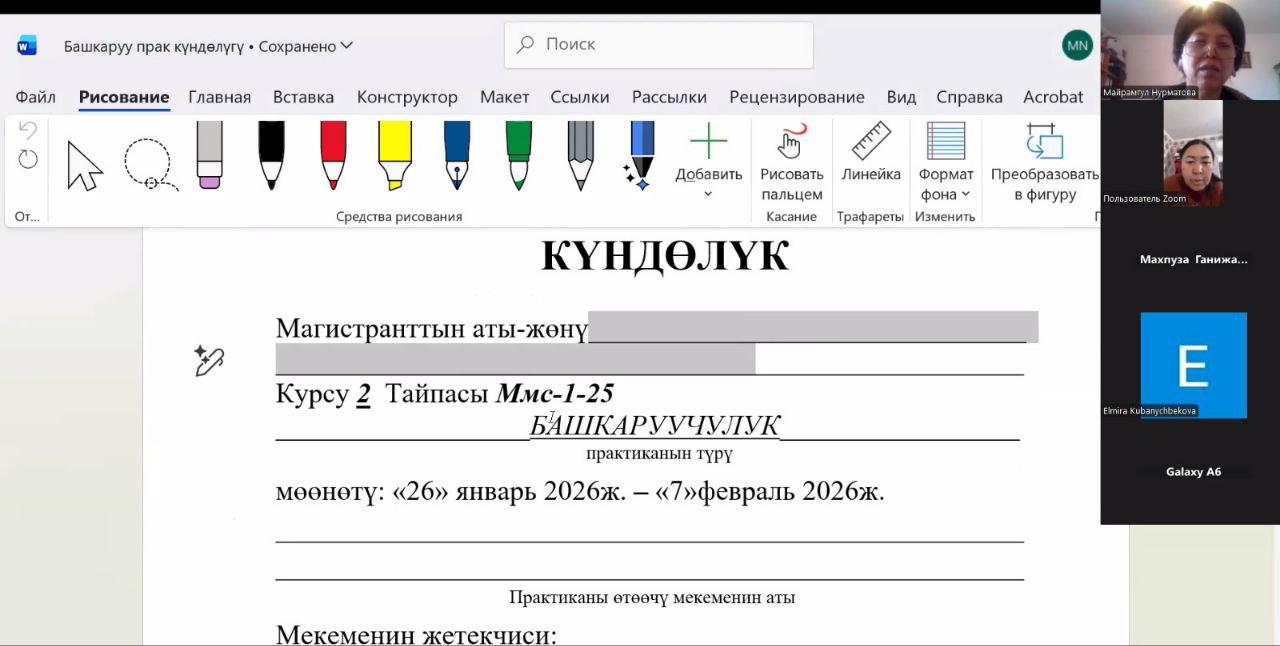Screen dimensions: 1280x646
Task: Switch to the Вставка ribbon tab
Action: click(x=303, y=97)
